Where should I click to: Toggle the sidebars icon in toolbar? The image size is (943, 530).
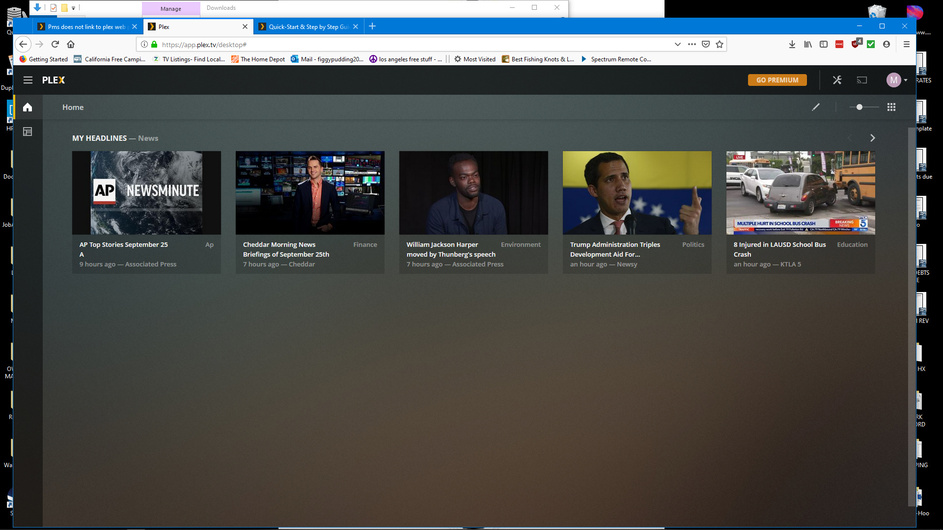(x=823, y=44)
